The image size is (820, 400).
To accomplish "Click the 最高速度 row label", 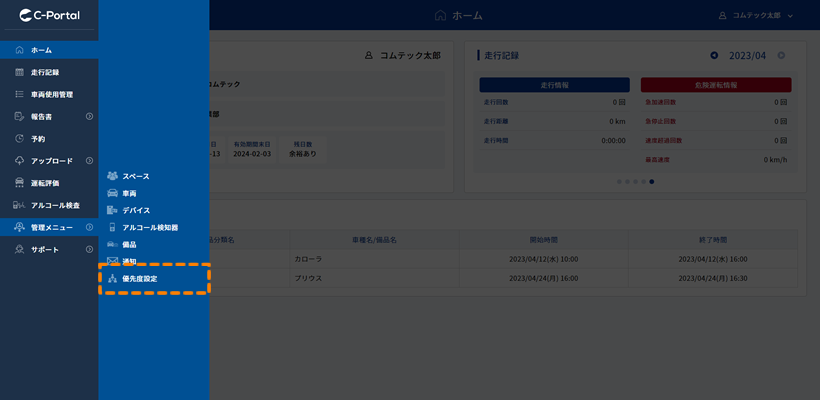I will click(x=657, y=159).
